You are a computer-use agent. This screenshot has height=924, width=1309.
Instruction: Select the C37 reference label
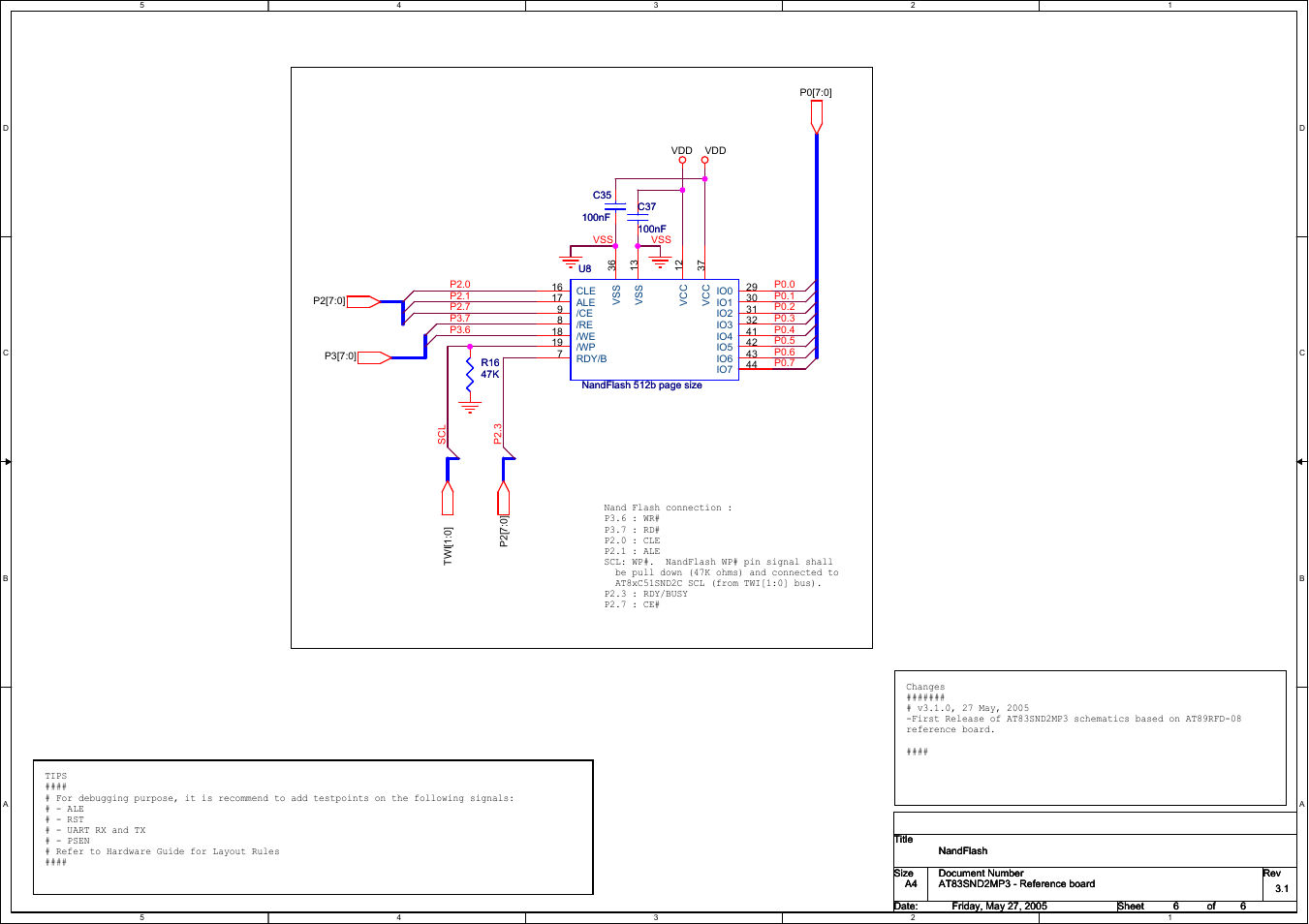(647, 206)
